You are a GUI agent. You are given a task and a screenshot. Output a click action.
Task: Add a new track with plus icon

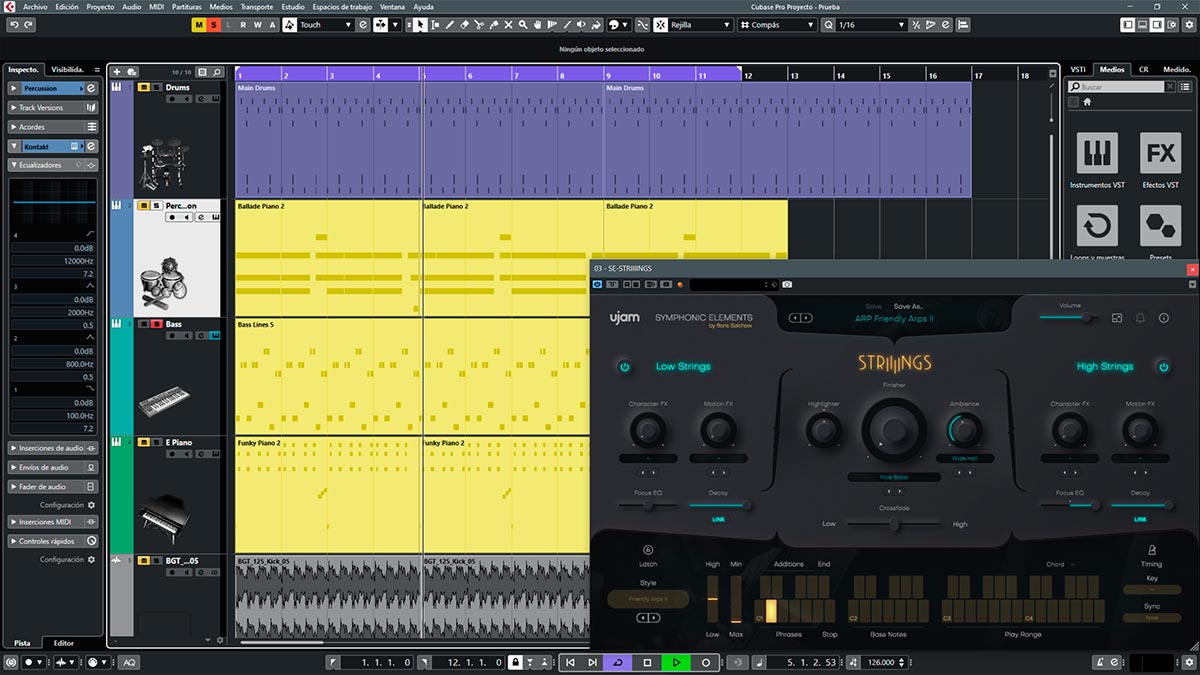(117, 72)
